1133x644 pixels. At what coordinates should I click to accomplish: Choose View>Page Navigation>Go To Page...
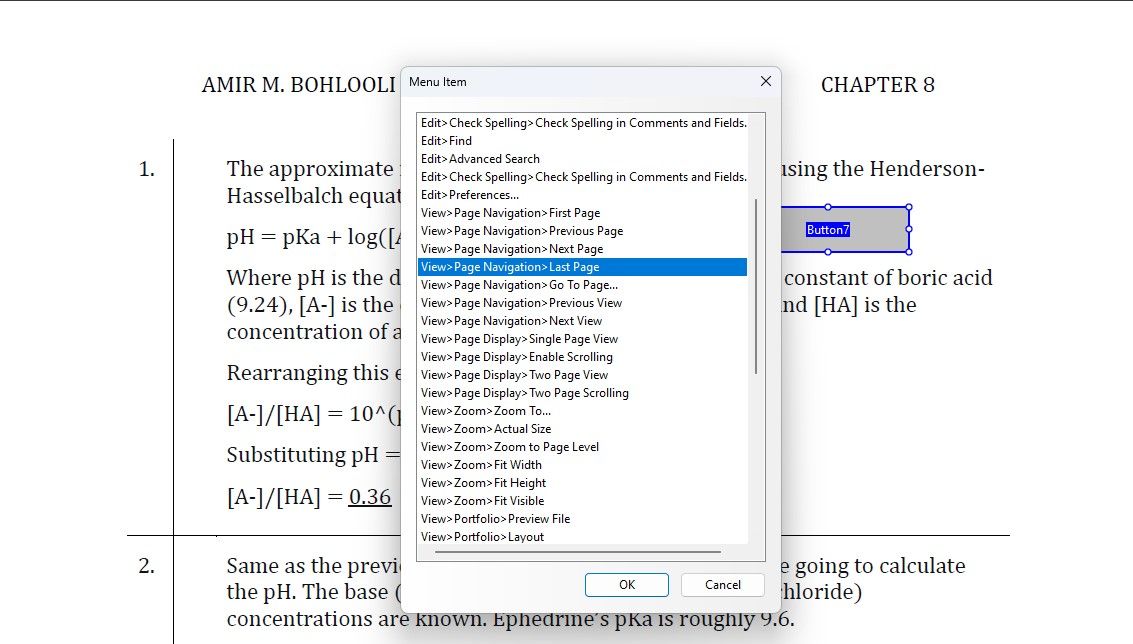pyautogui.click(x=582, y=285)
